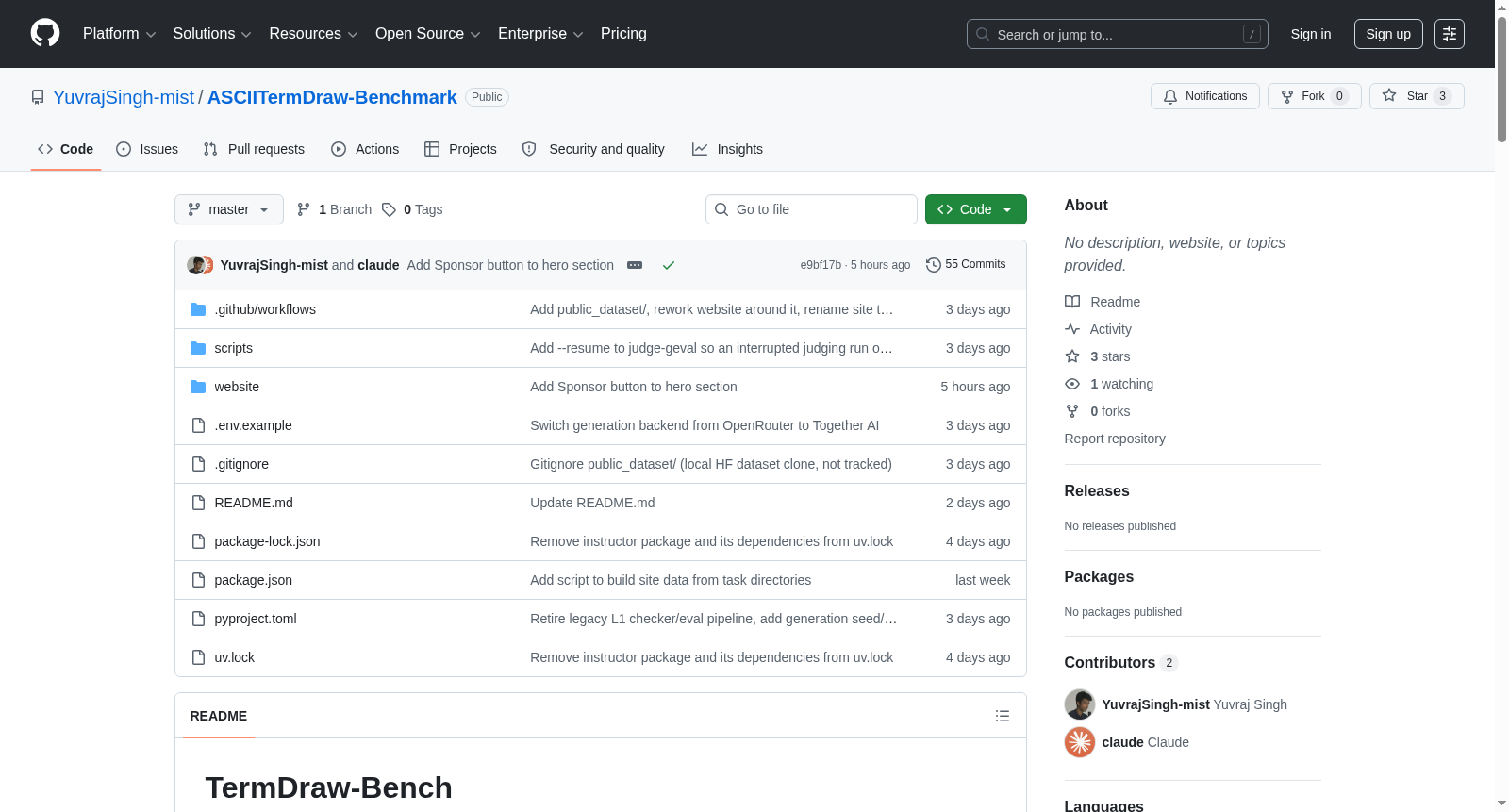The height and width of the screenshot is (812, 1509).
Task: Open Notifications settings for the repository
Action: point(1205,96)
